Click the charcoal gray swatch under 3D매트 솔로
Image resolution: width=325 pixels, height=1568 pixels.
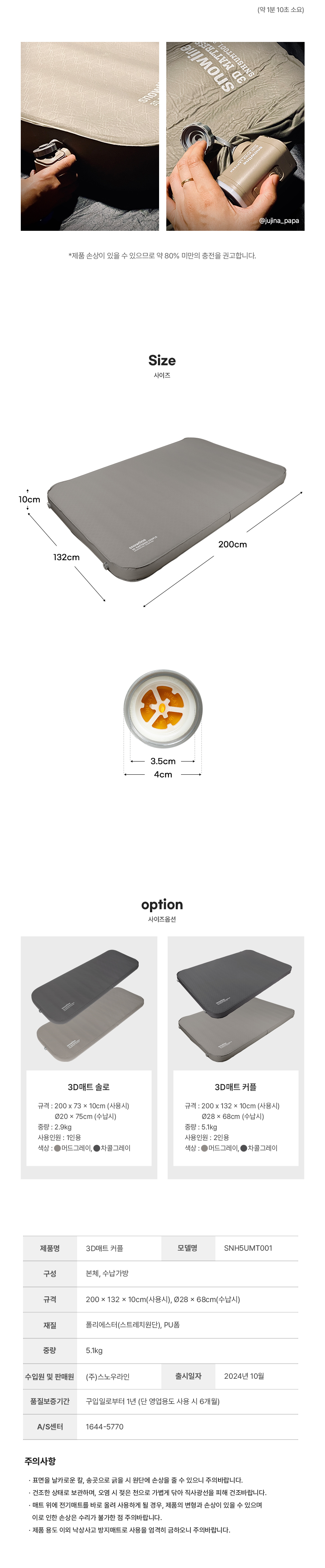click(97, 1148)
